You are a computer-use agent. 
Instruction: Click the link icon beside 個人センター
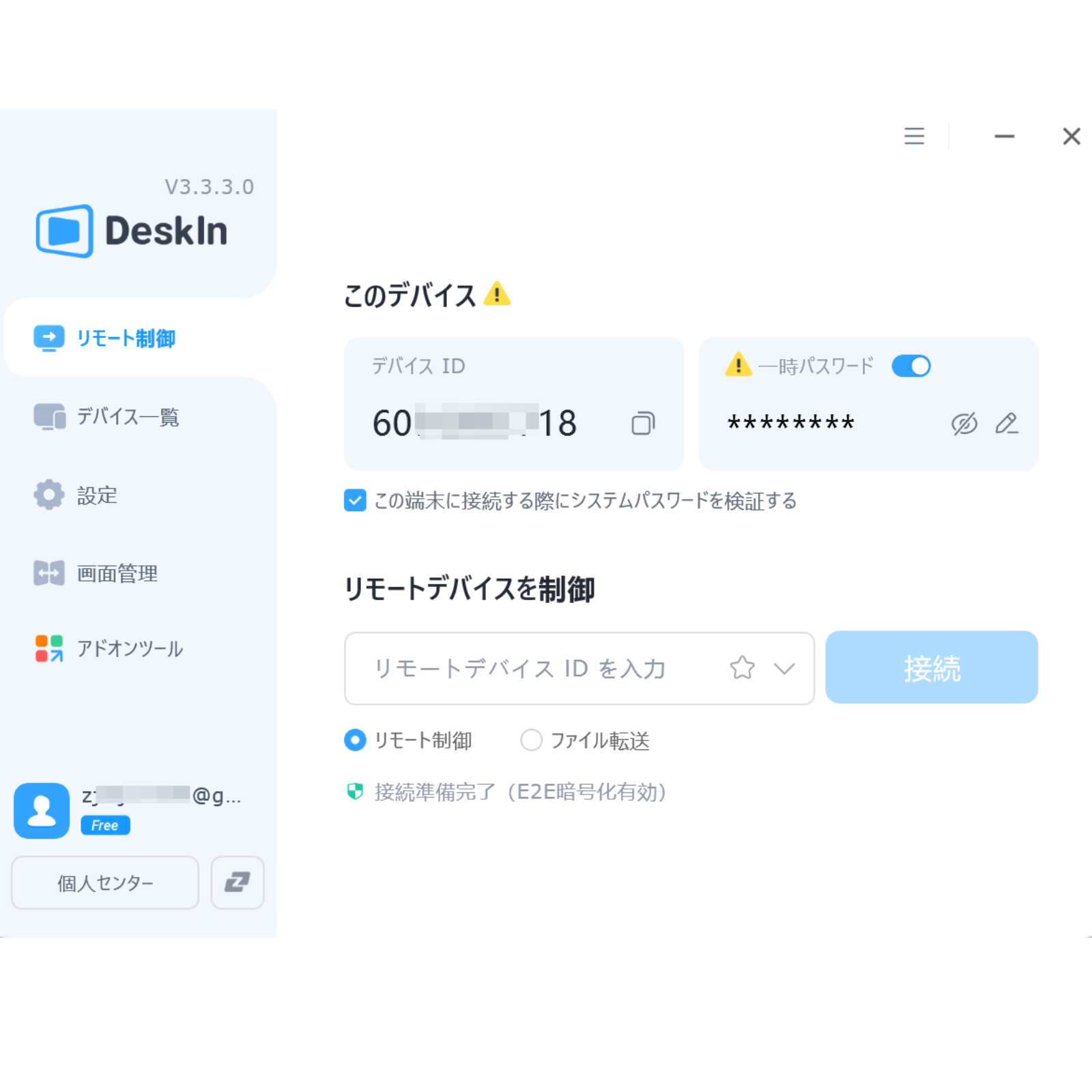tap(237, 882)
